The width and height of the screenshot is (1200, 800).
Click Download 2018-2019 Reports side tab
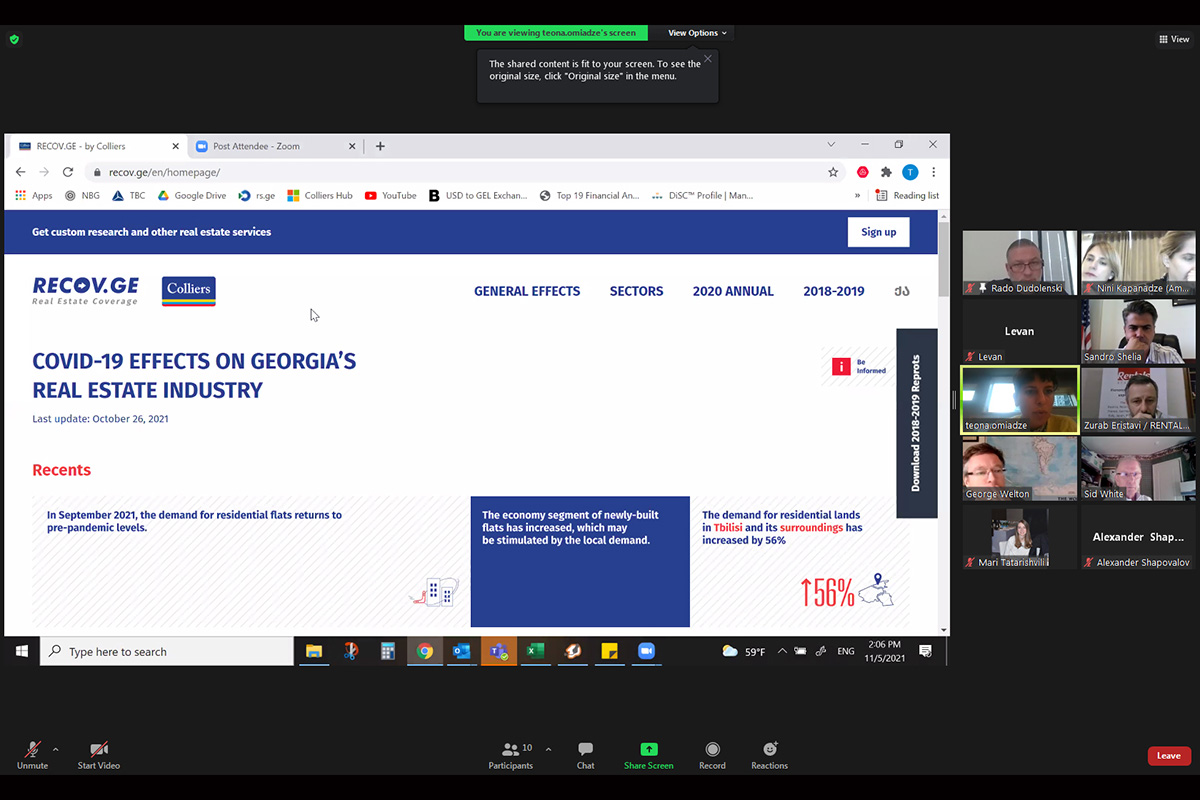click(x=916, y=423)
